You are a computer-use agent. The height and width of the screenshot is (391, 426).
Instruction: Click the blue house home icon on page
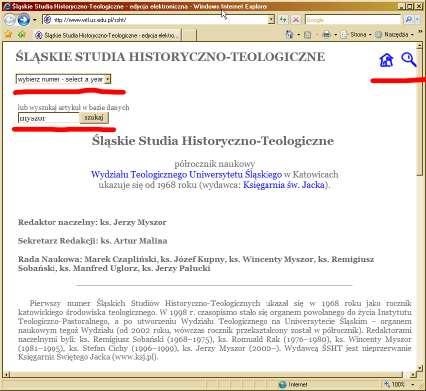pyautogui.click(x=386, y=60)
